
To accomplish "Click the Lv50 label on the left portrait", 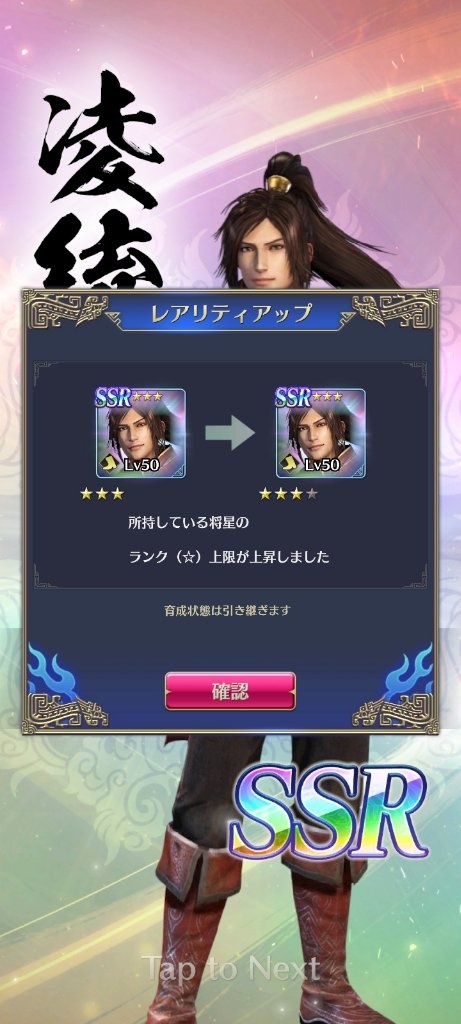I will click(142, 465).
